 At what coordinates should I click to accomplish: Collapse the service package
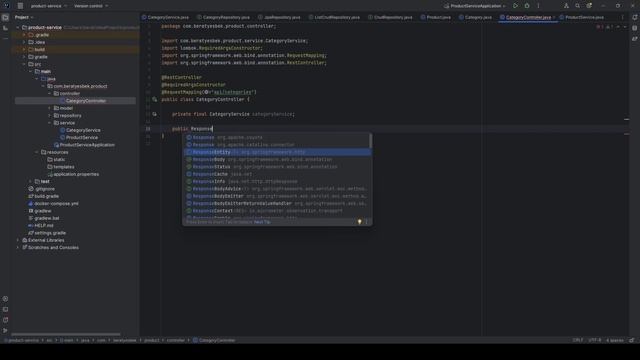click(x=50, y=123)
